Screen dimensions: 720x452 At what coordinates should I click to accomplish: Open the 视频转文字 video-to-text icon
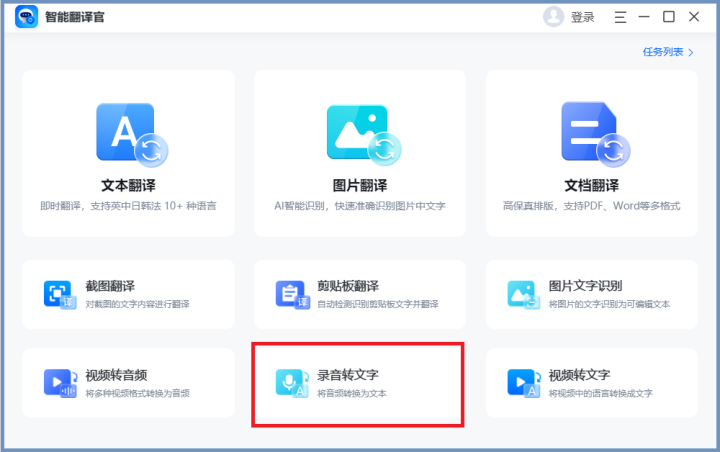pyautogui.click(x=523, y=383)
